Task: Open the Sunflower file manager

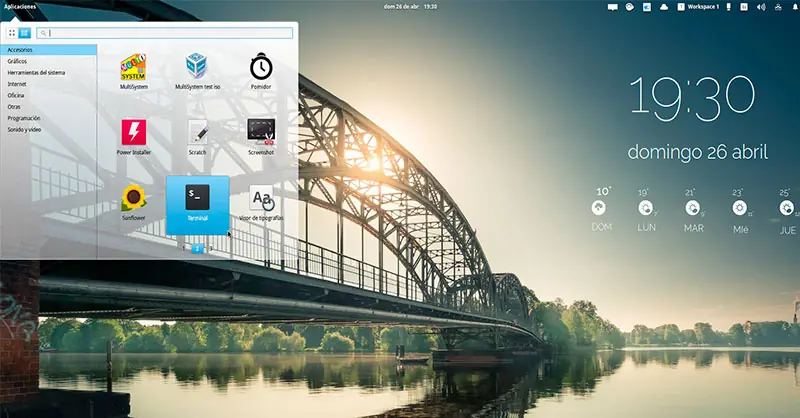Action: (134, 203)
